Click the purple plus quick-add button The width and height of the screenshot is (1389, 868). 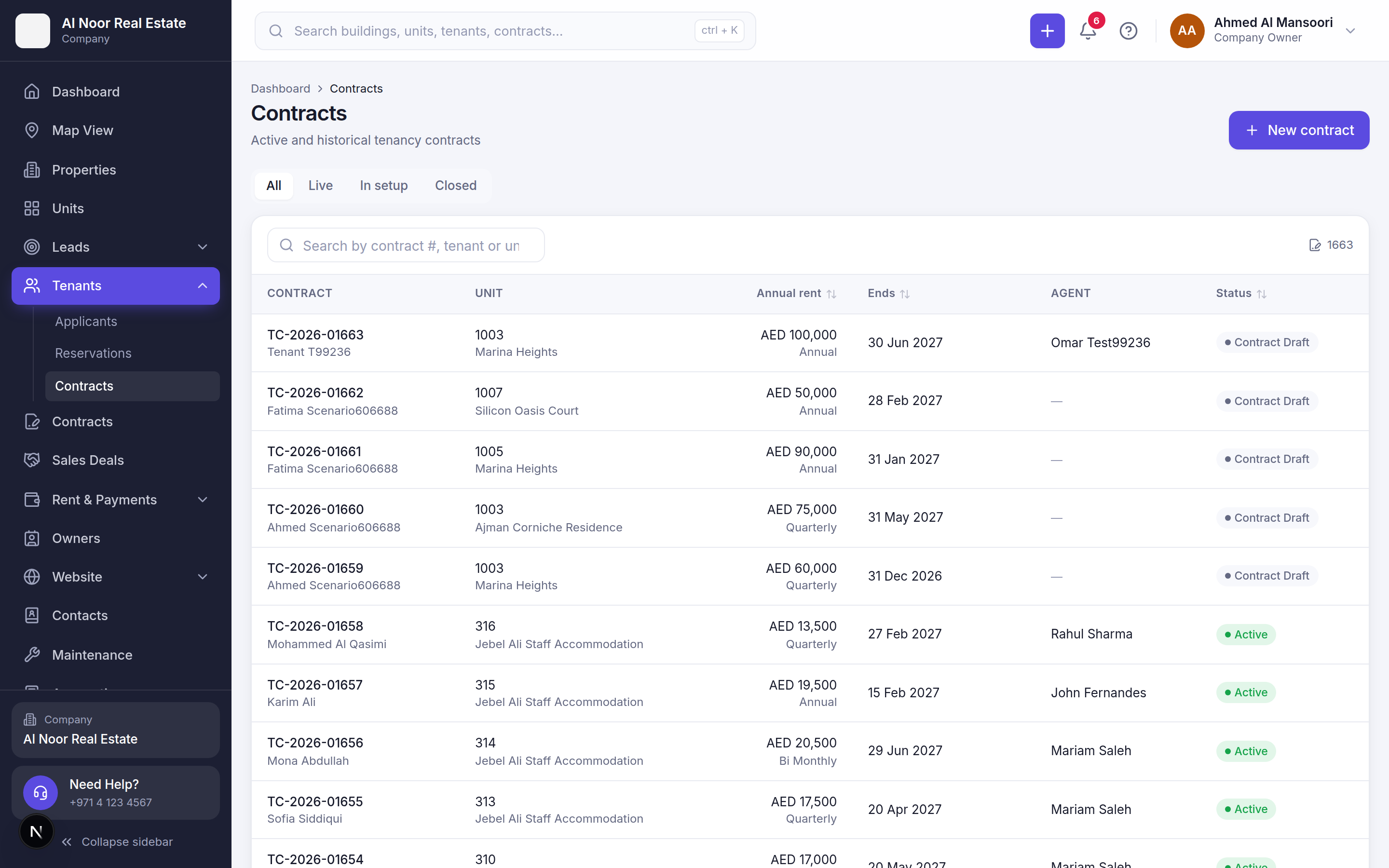1047,30
